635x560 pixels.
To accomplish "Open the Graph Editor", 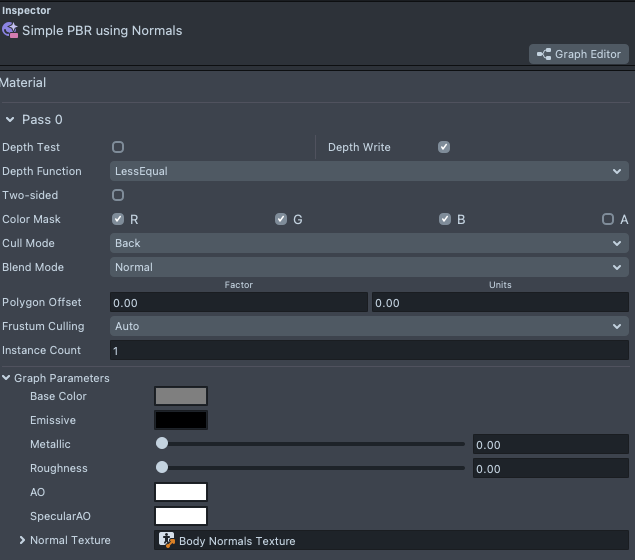I will [578, 54].
